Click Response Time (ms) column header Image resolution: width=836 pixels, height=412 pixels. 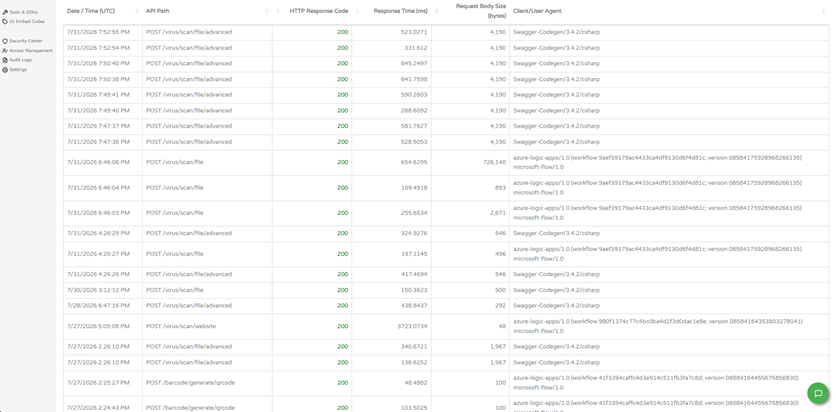(x=400, y=11)
